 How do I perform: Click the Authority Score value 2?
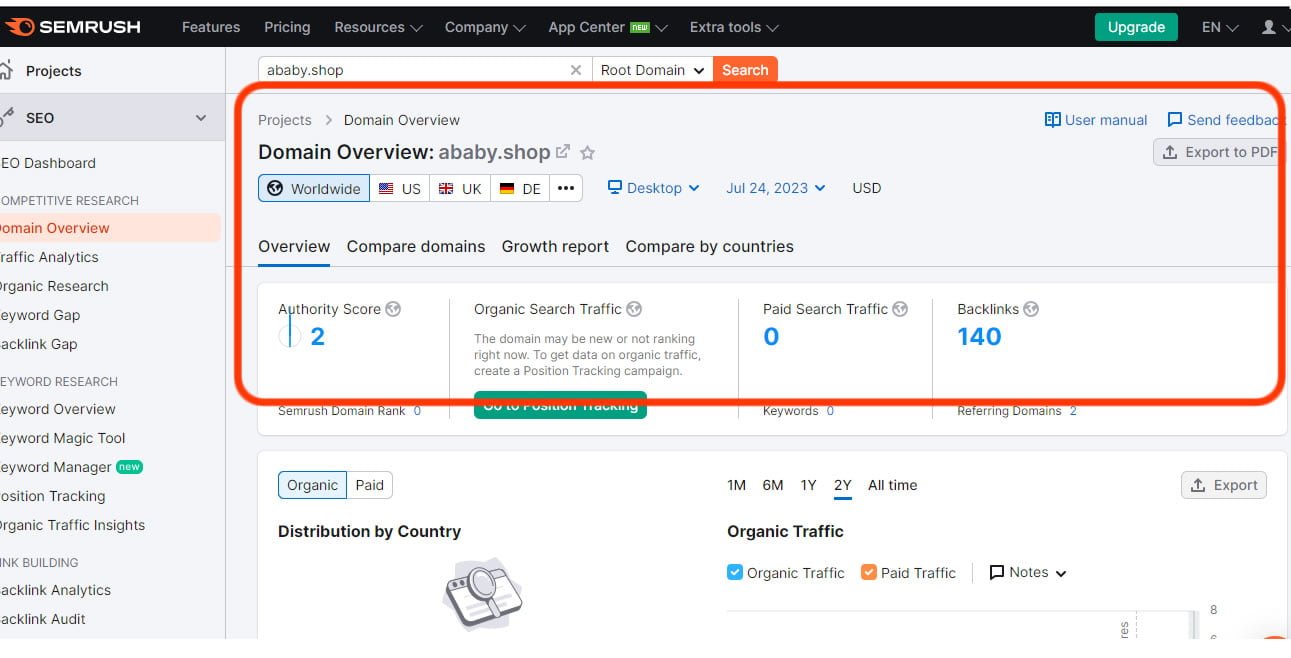(317, 337)
